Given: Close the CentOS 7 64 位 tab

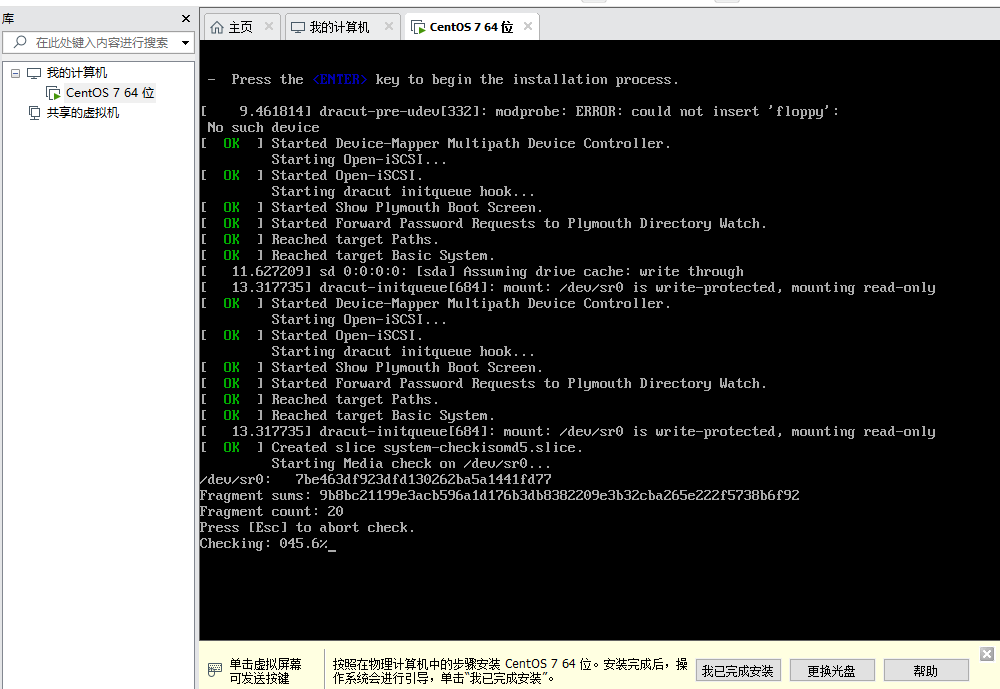Looking at the screenshot, I should 527,26.
